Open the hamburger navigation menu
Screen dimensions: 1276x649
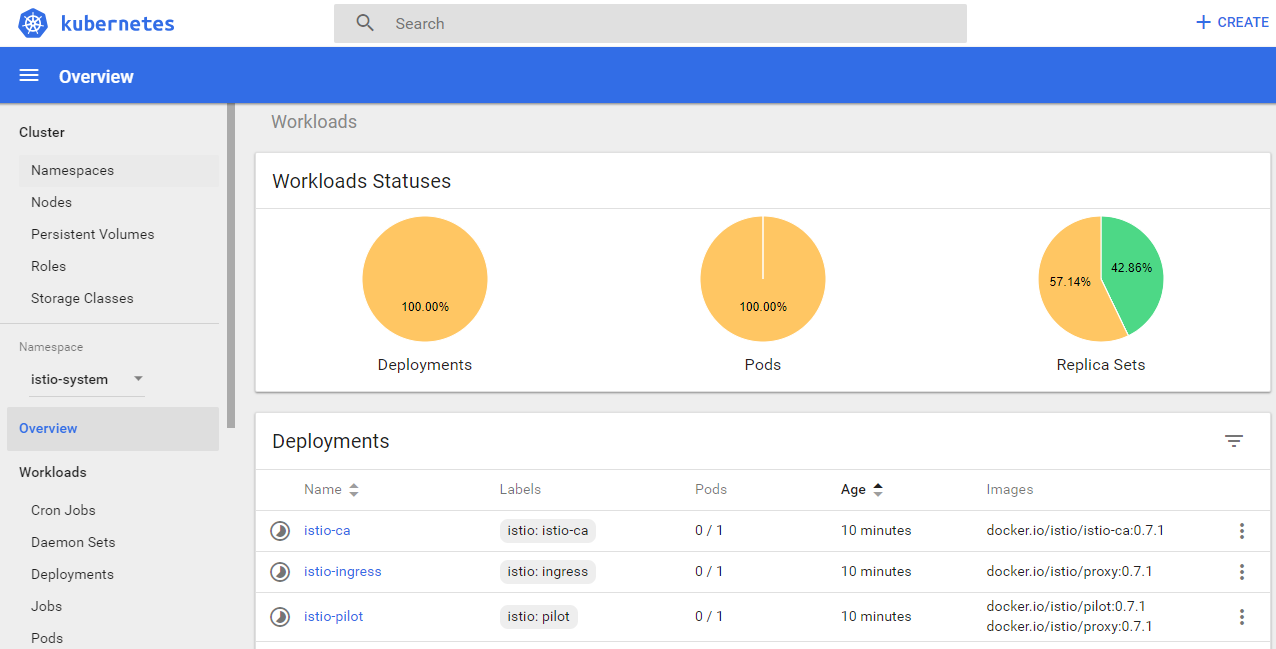pos(29,76)
